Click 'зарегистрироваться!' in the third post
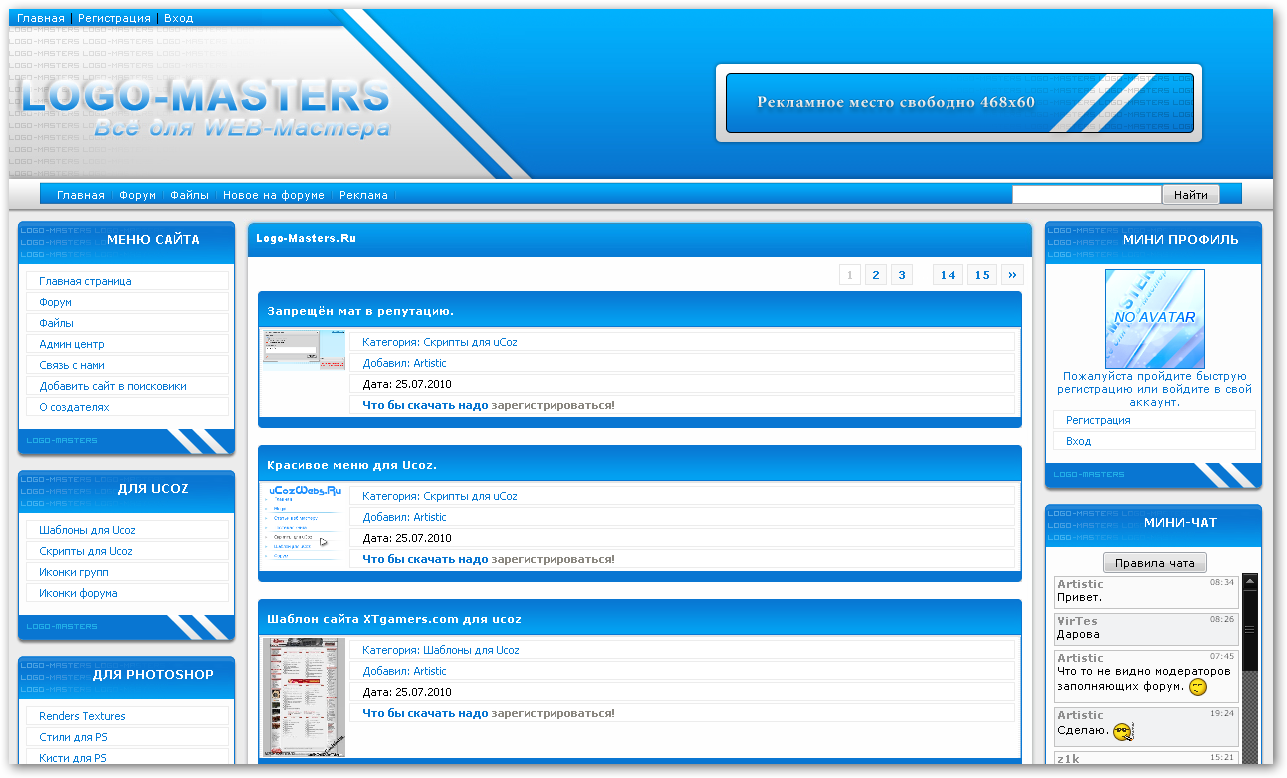The width and height of the screenshot is (1287, 778). tap(553, 713)
